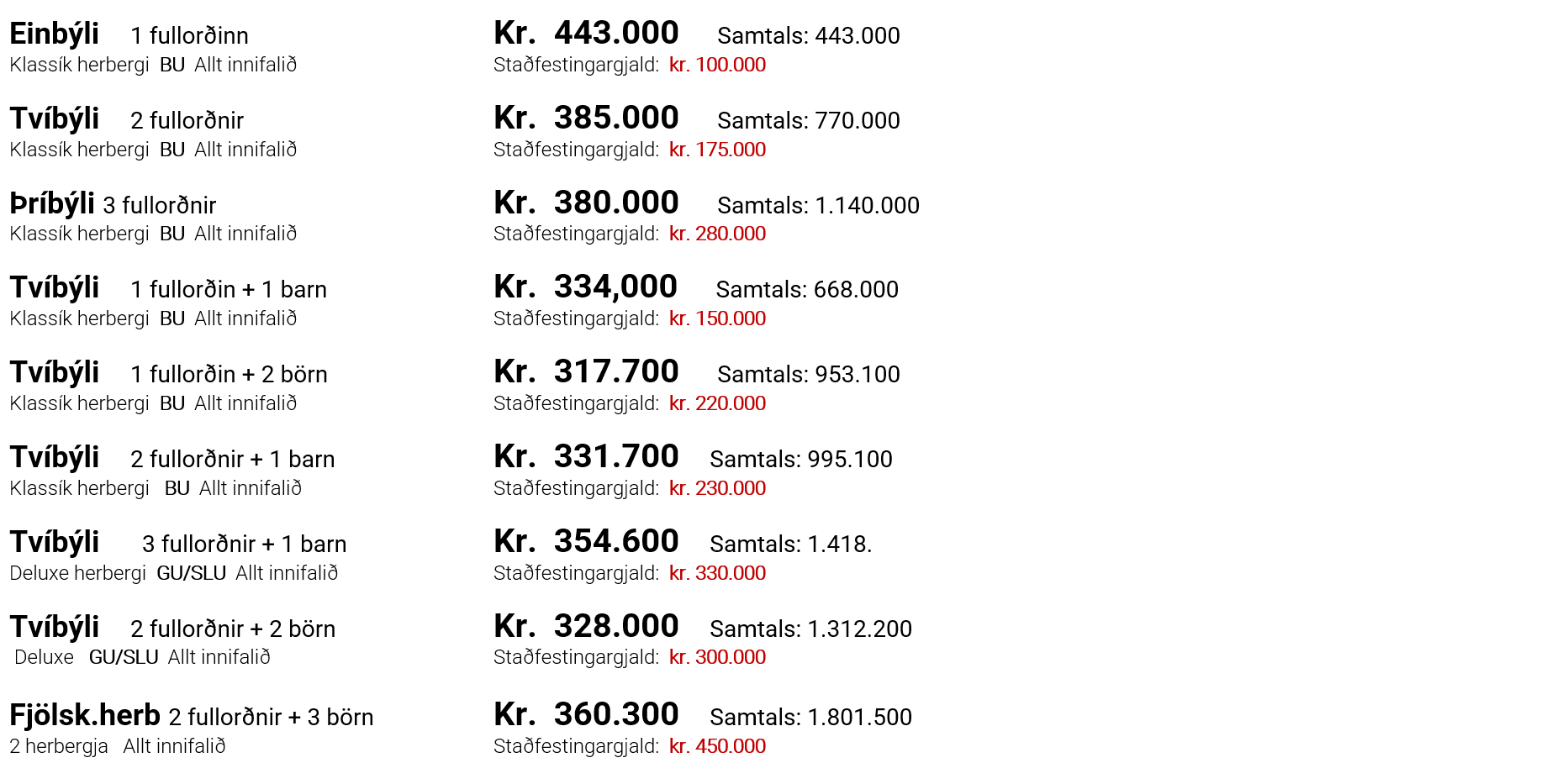
Task: Click the '2 herbergja' text
Action: pyautogui.click(x=59, y=746)
